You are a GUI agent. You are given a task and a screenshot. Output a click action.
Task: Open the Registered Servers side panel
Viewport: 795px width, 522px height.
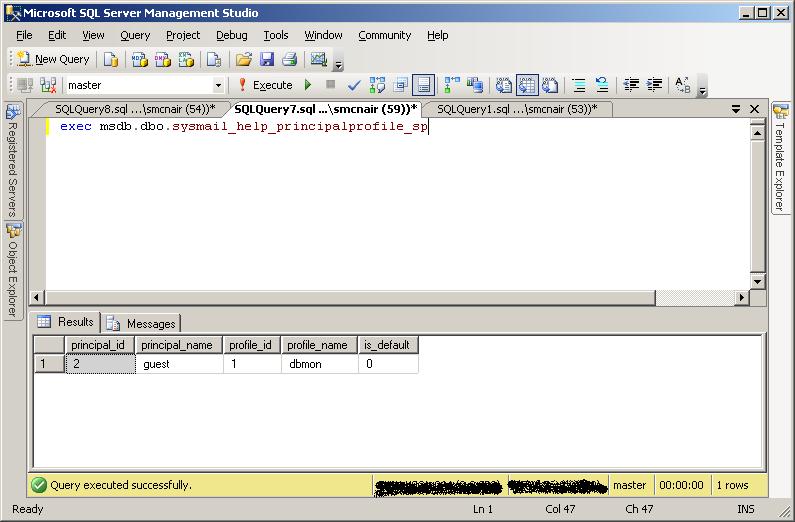click(x=13, y=160)
